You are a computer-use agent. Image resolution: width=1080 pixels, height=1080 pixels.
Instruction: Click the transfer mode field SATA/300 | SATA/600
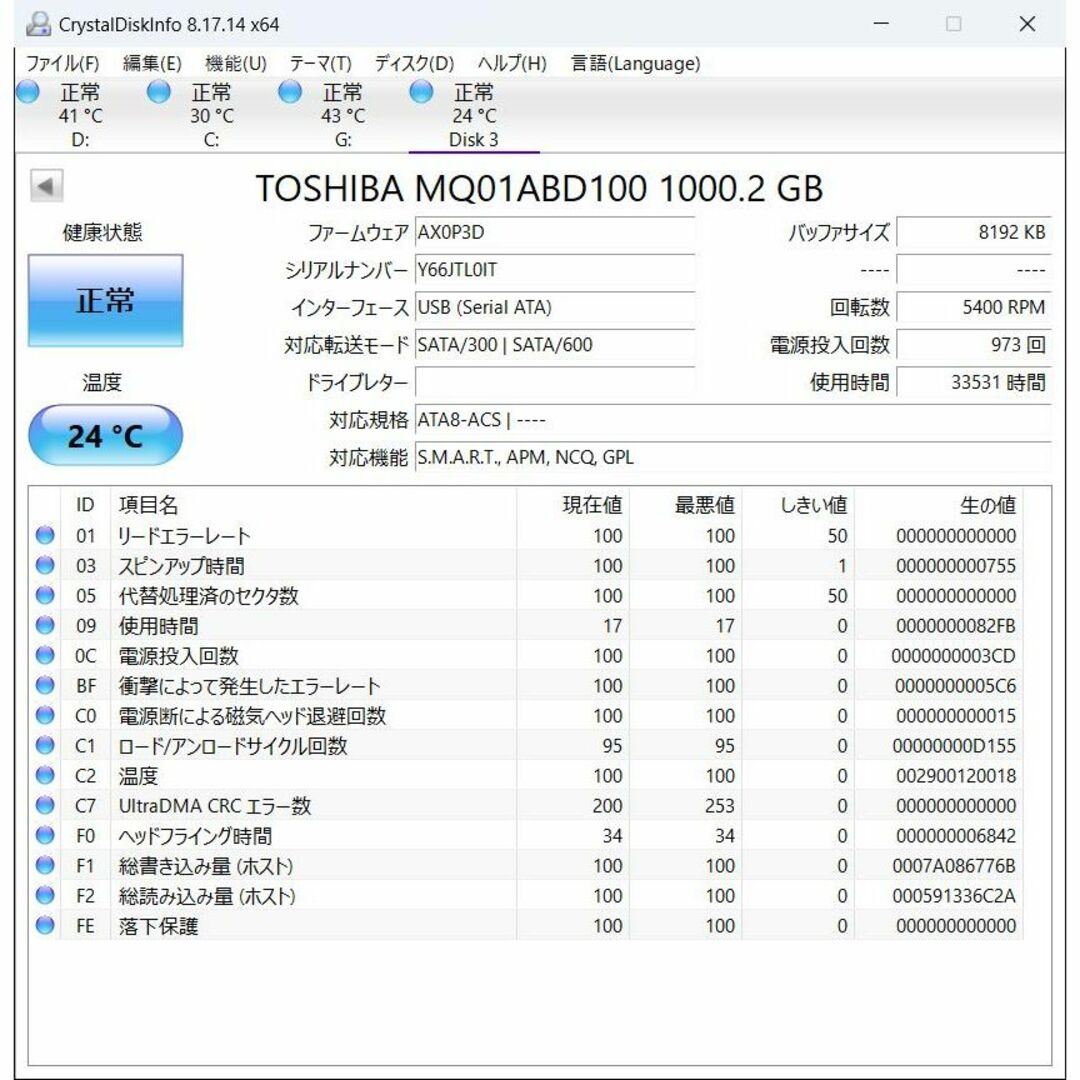tap(554, 344)
